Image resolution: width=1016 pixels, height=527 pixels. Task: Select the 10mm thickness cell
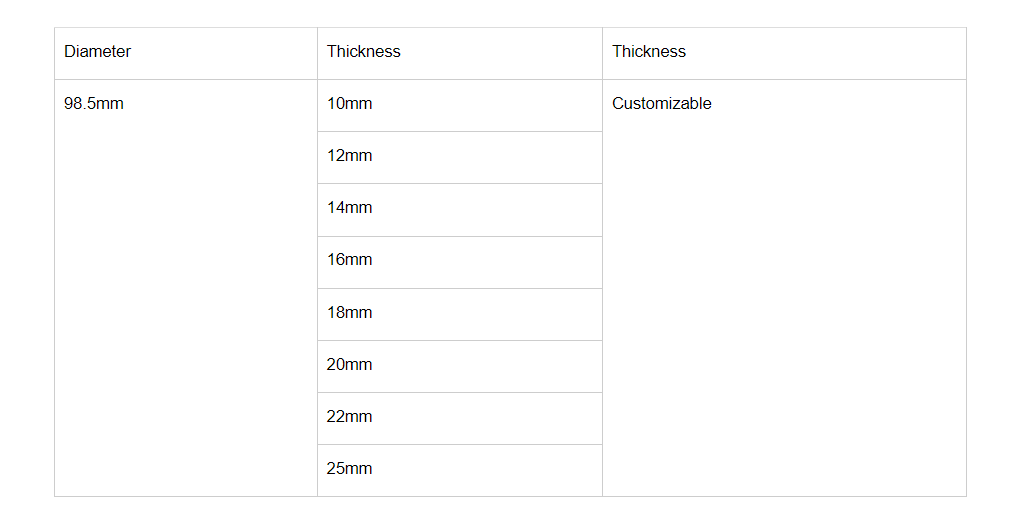[349, 104]
